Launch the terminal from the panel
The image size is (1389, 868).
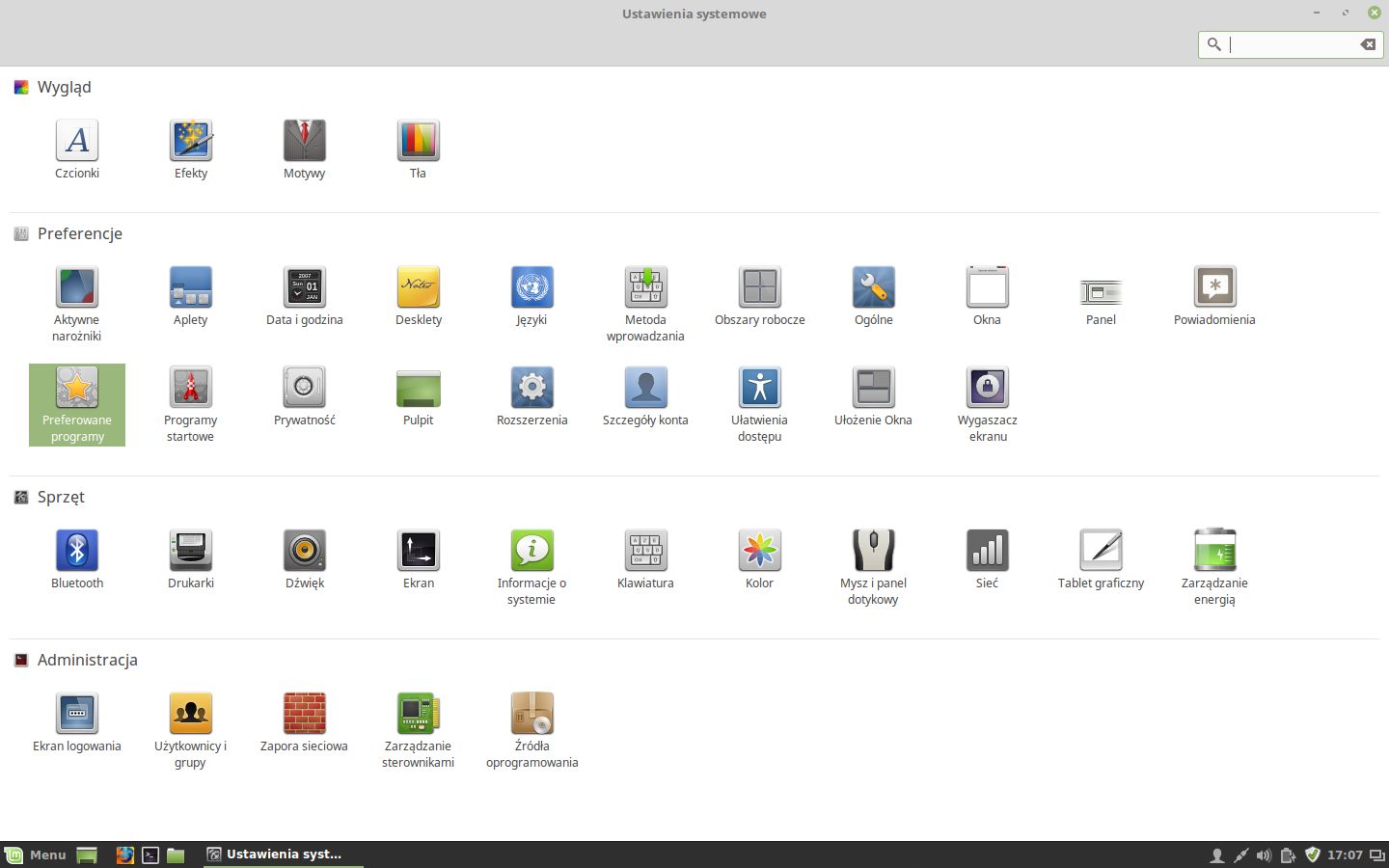pos(150,854)
